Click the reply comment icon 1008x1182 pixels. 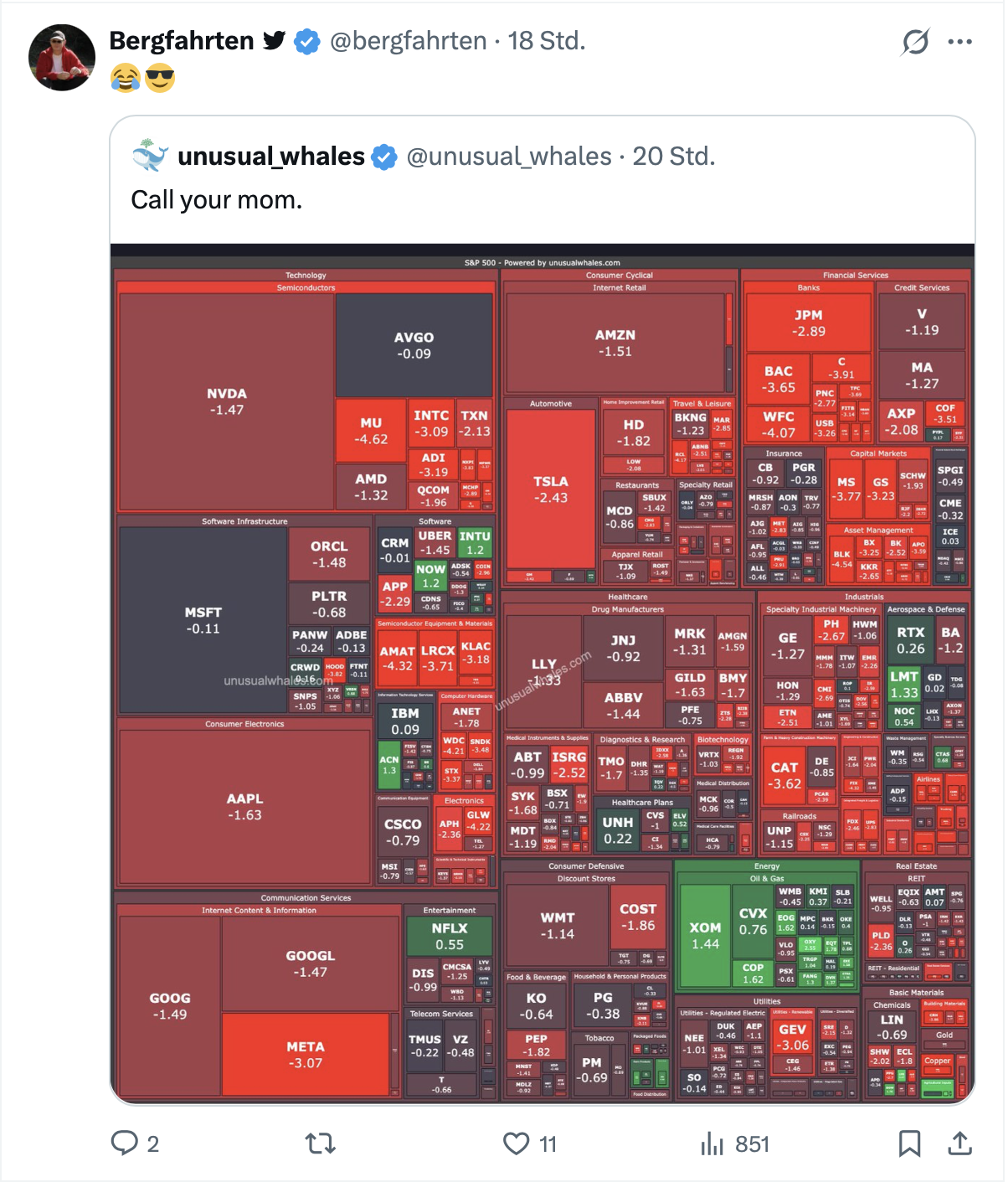click(x=125, y=1143)
